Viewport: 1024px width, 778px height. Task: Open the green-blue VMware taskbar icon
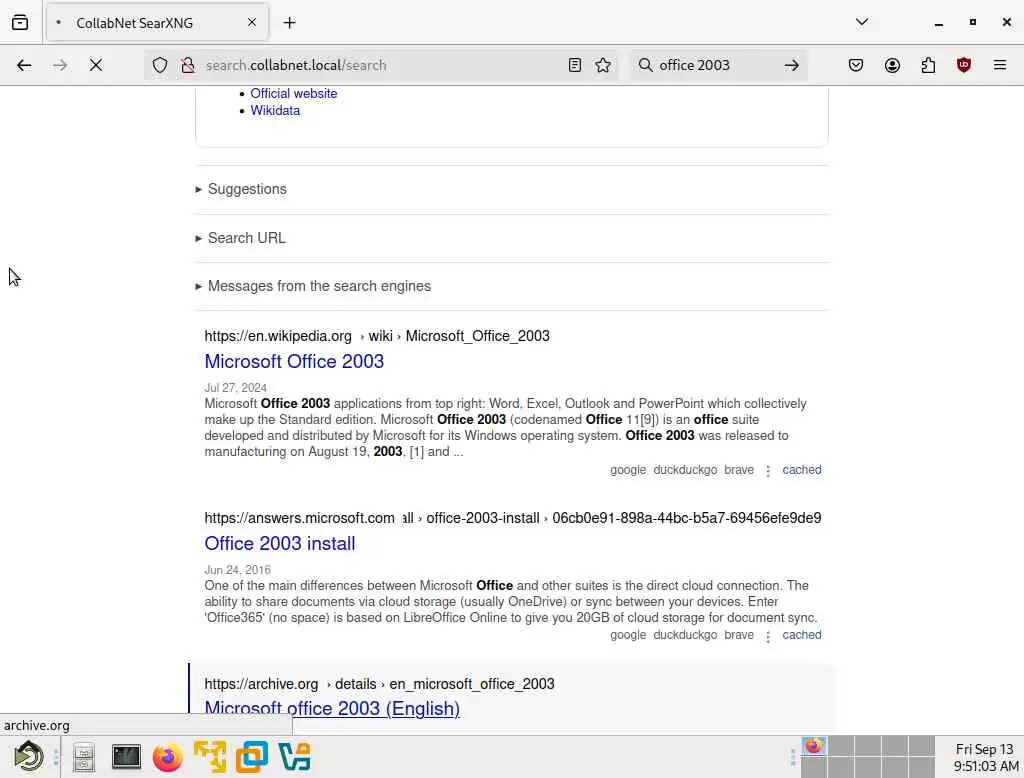pyautogui.click(x=295, y=757)
